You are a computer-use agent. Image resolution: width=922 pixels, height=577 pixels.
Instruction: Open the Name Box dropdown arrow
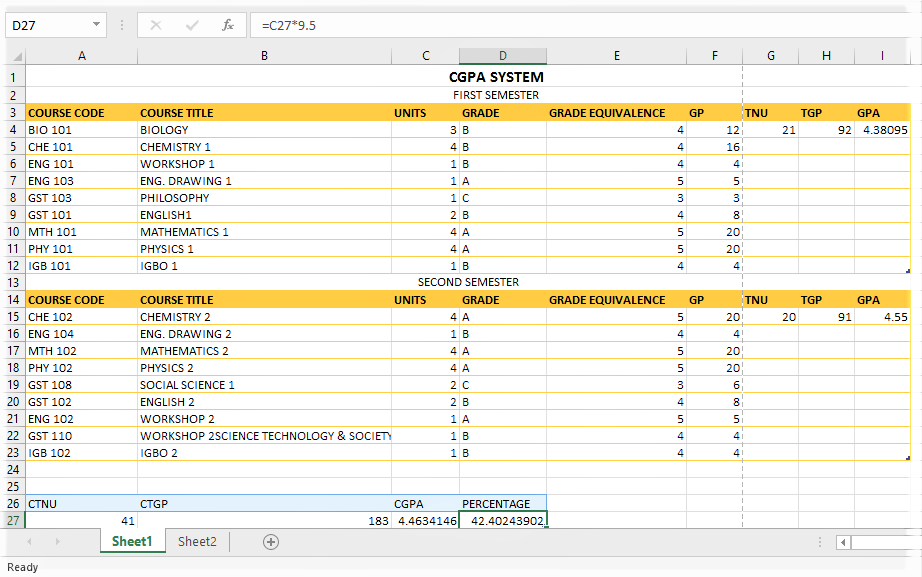tap(96, 25)
